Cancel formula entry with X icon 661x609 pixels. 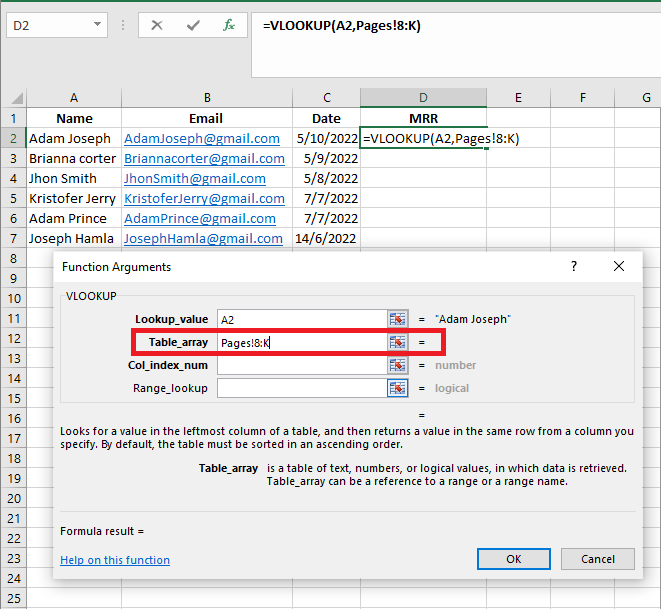pos(157,25)
